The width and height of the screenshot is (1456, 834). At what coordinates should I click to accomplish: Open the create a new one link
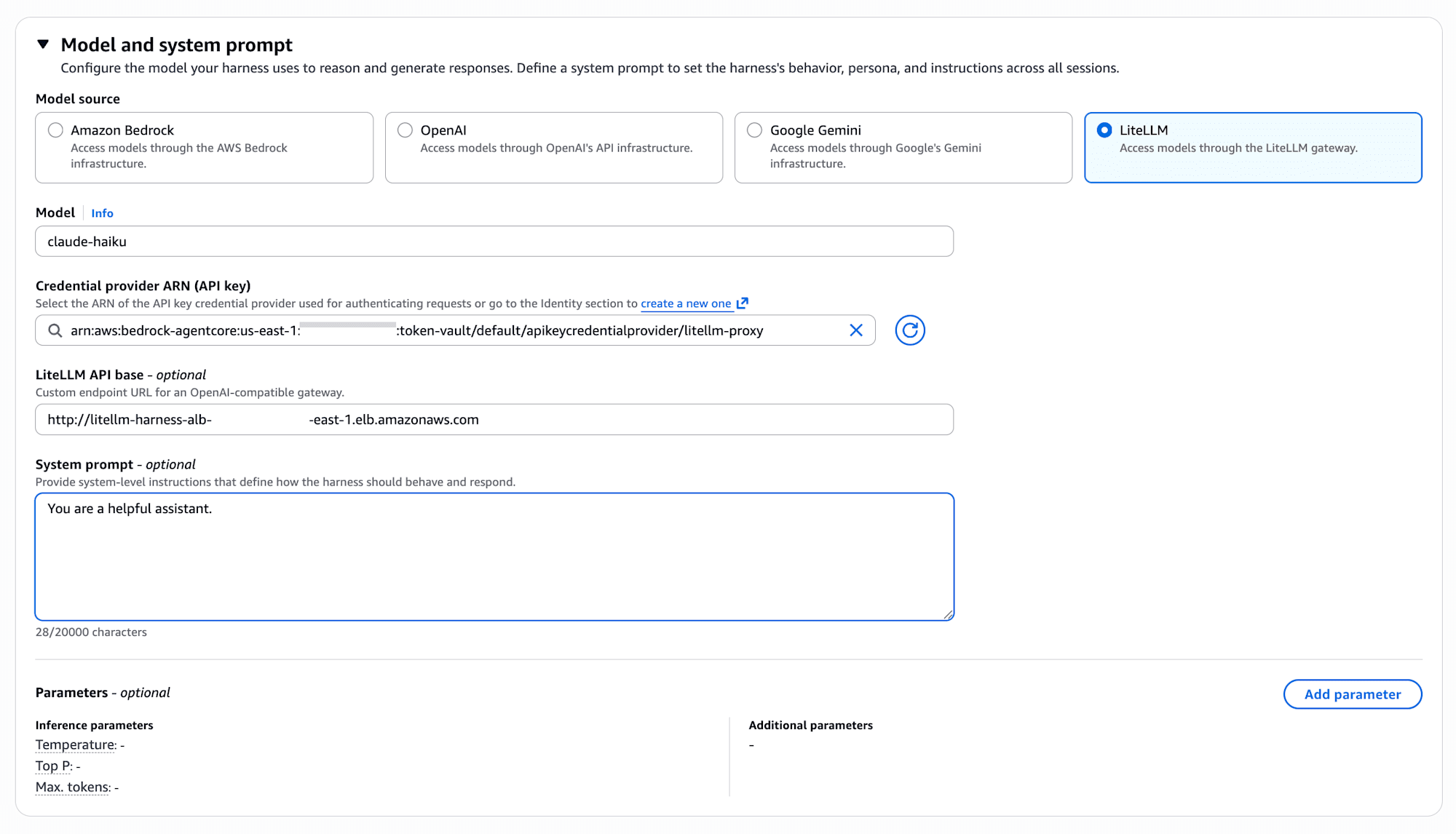click(x=686, y=303)
